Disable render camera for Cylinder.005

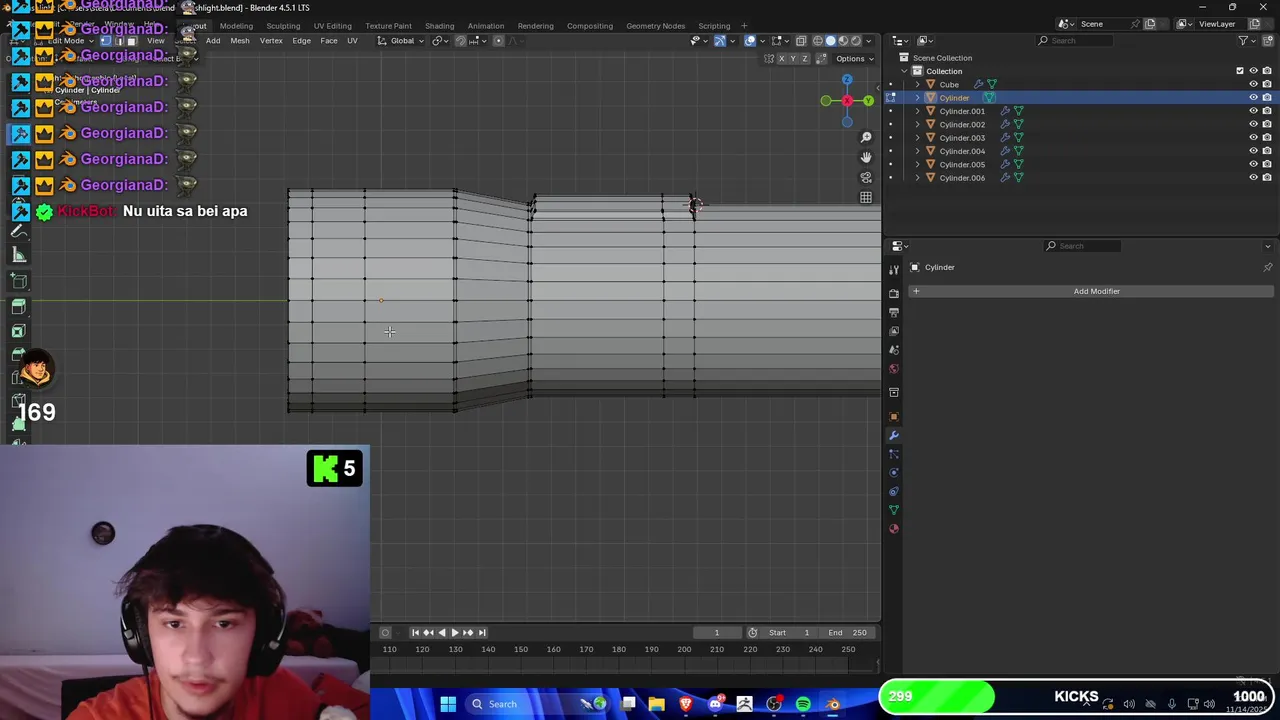[1267, 164]
